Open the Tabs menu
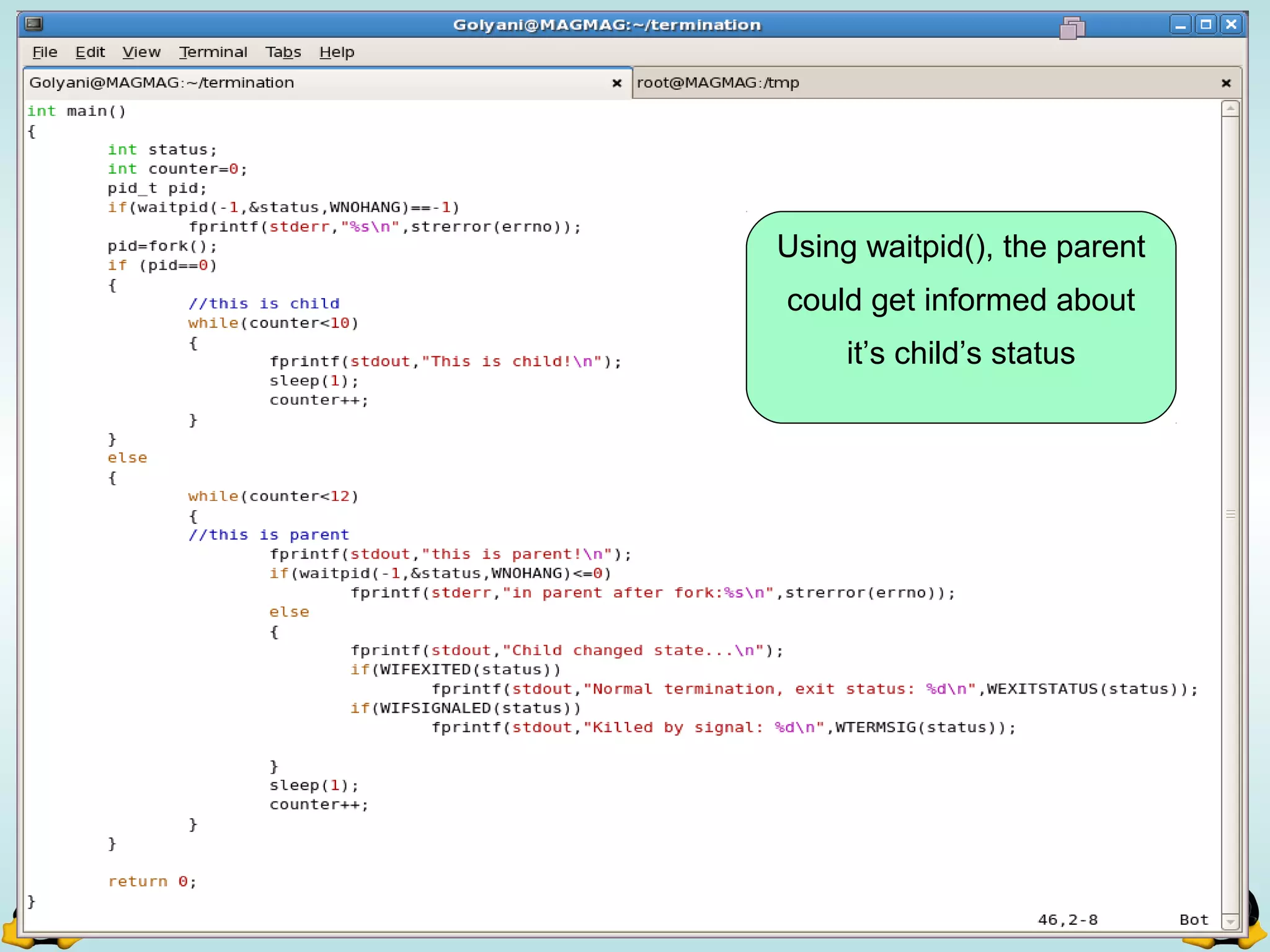Viewport: 1270px width, 952px height. click(283, 52)
